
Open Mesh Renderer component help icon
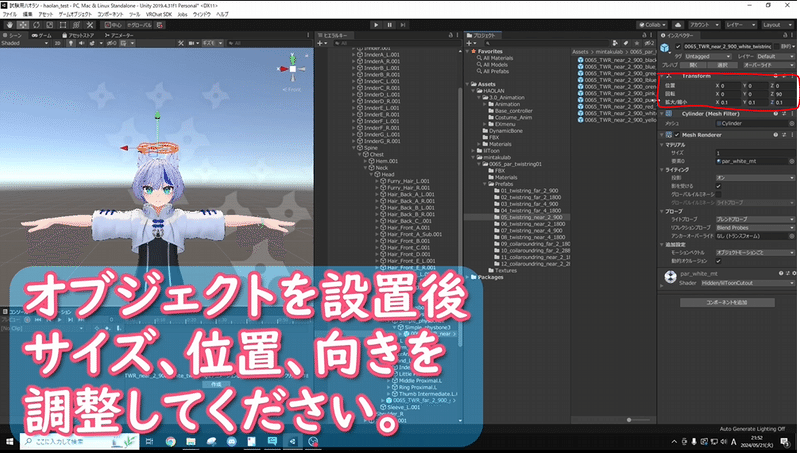point(776,135)
